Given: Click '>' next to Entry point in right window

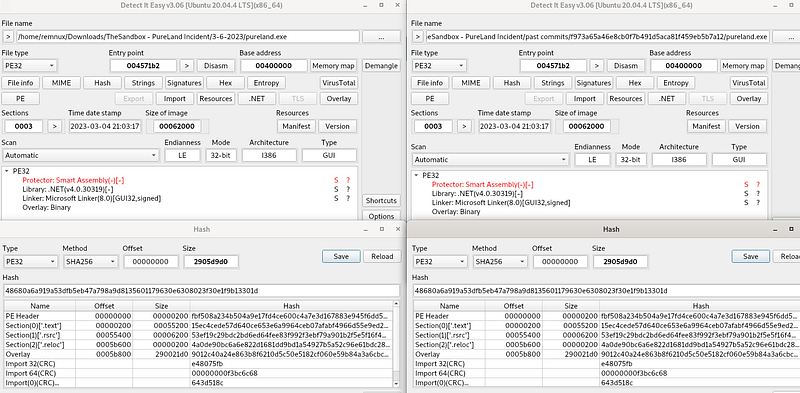Looking at the screenshot, I should (596, 66).
